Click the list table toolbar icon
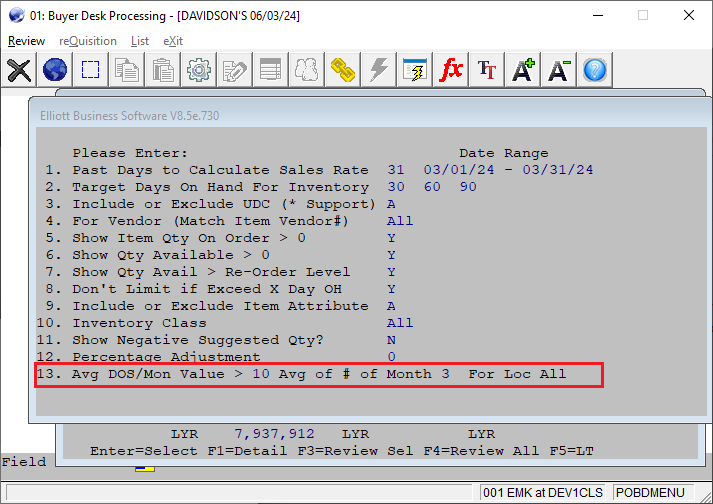713x504 pixels. [271, 70]
